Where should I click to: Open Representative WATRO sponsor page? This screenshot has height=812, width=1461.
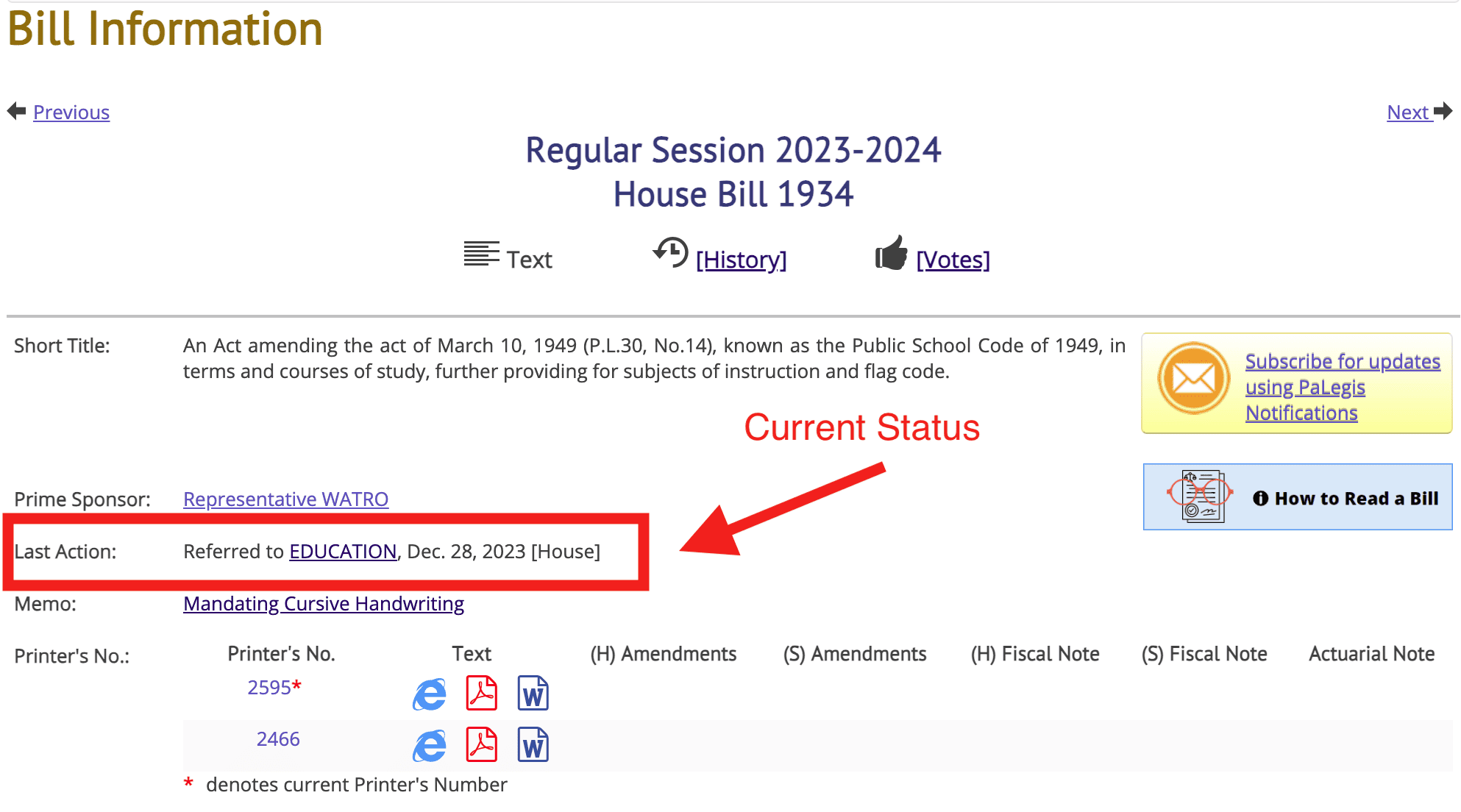click(x=285, y=499)
